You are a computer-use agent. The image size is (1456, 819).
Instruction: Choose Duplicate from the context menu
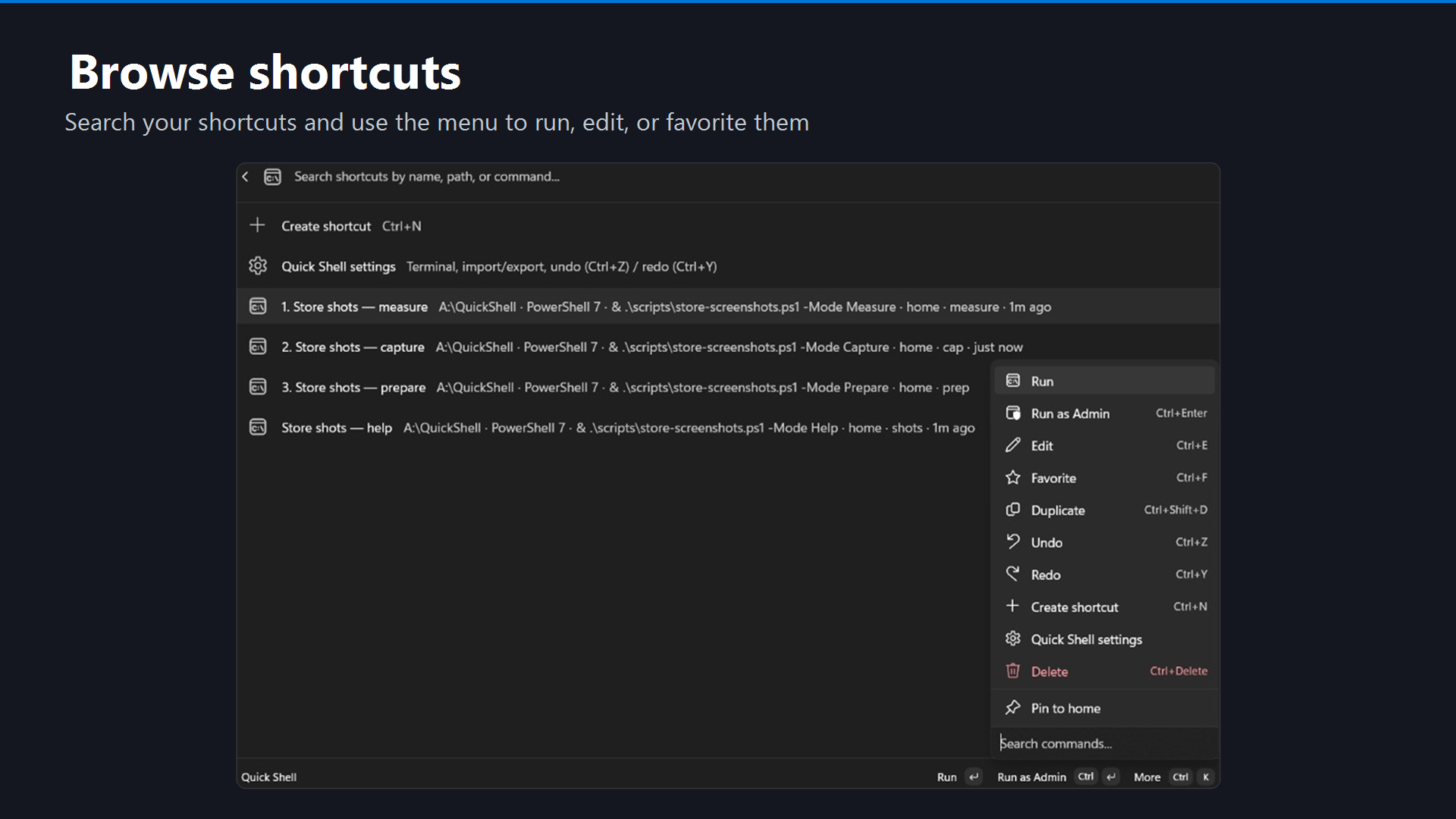pos(1105,510)
